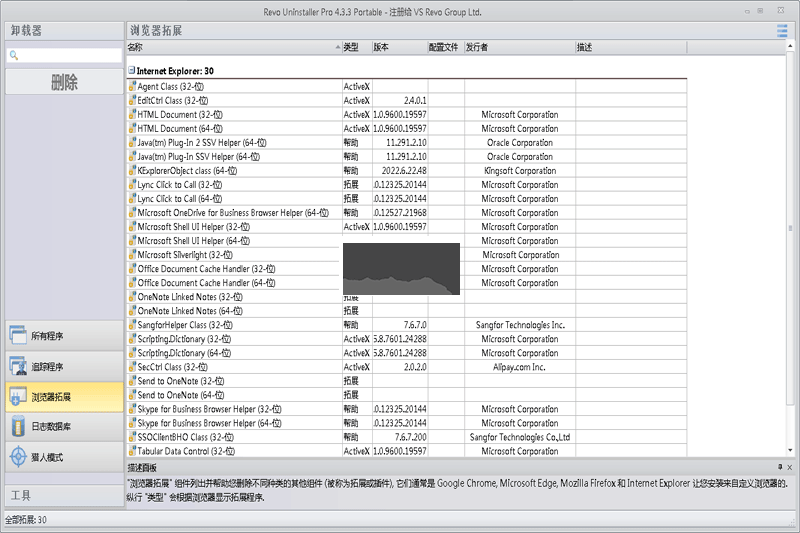This screenshot has width=800, height=533.
Task: Sort by the 名称 column header
Action: point(234,47)
